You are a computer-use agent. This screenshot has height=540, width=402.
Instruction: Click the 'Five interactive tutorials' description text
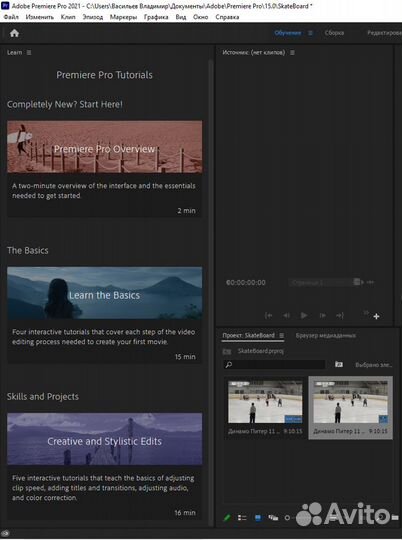[x=103, y=488]
